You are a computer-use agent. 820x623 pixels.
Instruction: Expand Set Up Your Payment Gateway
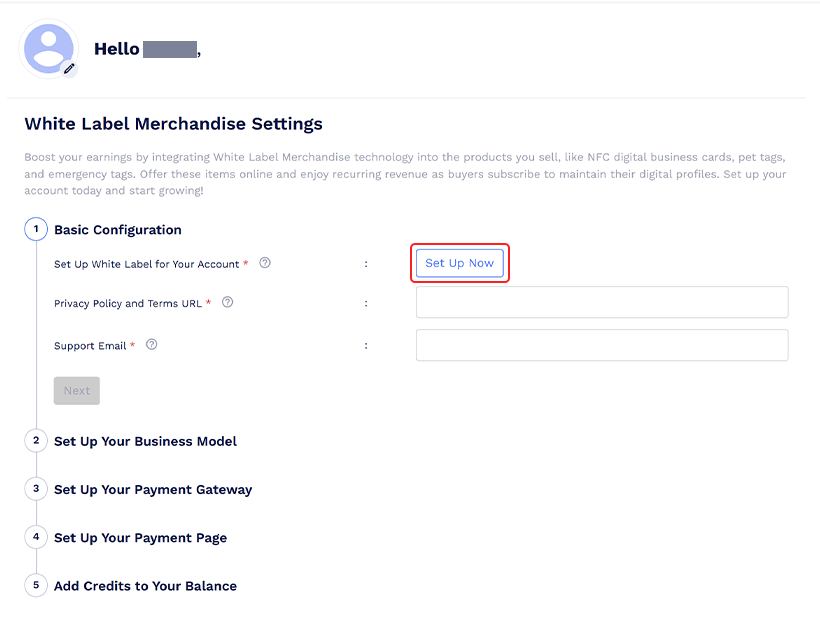point(153,490)
